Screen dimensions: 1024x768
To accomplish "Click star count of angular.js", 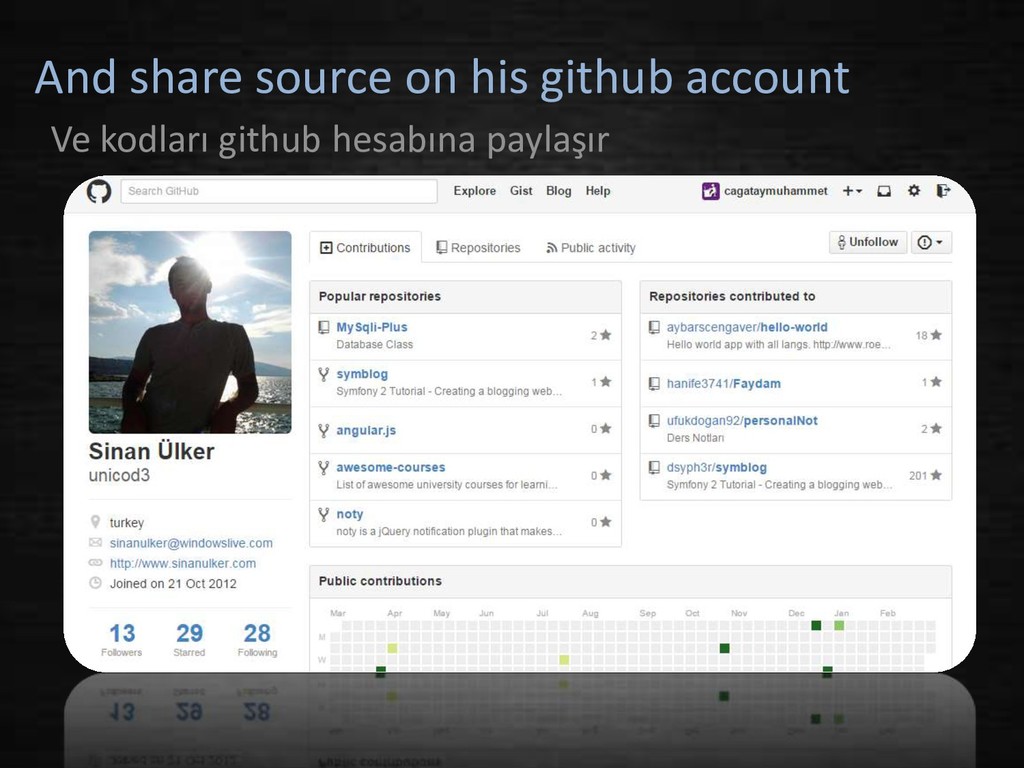I will [x=601, y=429].
